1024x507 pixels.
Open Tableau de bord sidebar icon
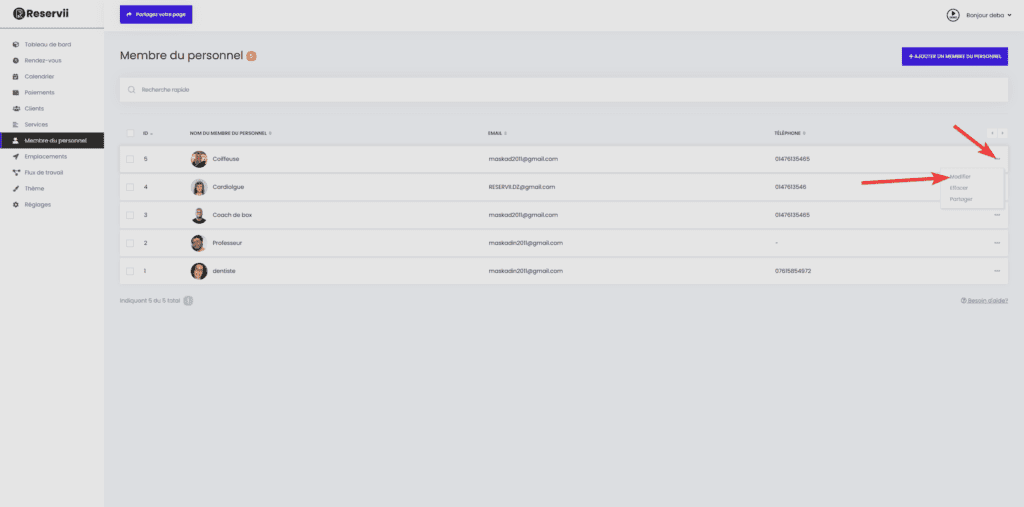[16, 44]
